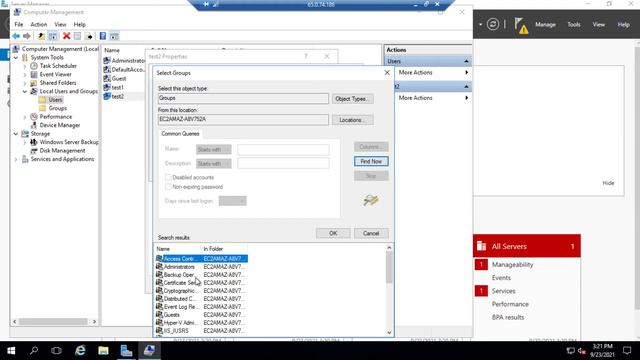Screen dimensions: 640x360
Task: Click the test1 user entry
Action: point(118,87)
